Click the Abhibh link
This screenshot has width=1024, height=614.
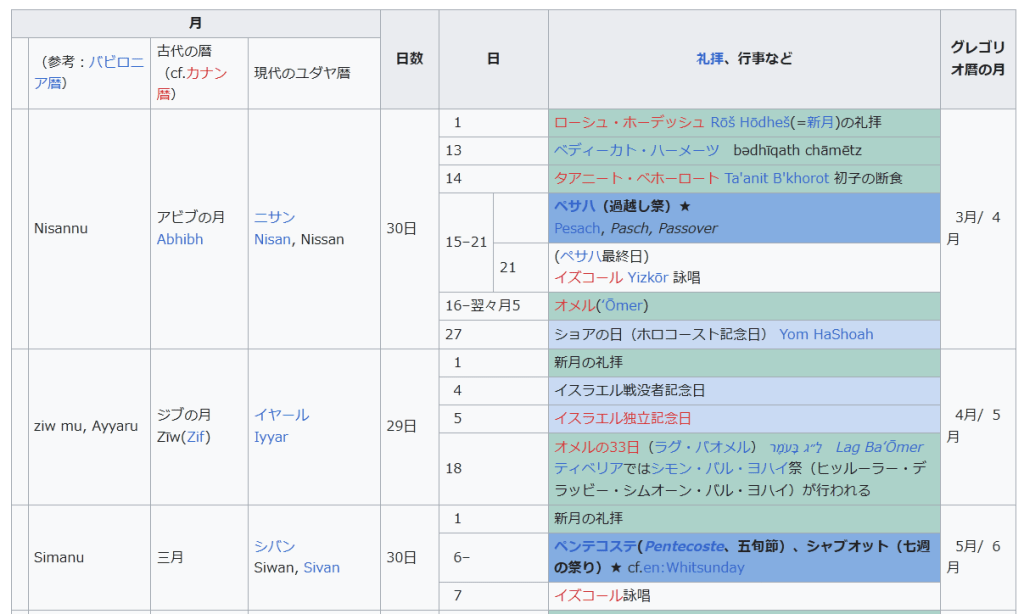point(179,240)
